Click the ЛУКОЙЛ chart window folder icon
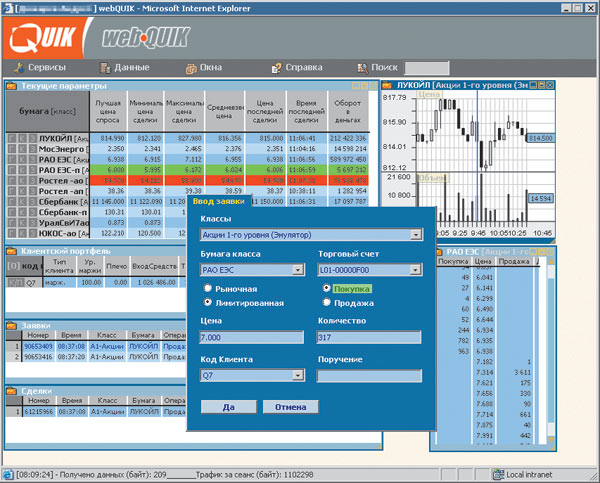Screen dimensions: 600x483 pos(387,85)
